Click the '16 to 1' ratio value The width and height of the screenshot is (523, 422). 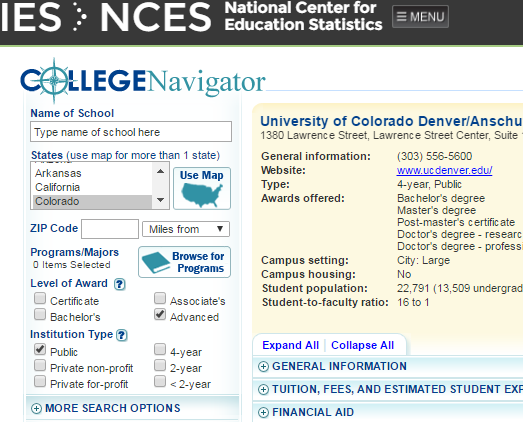point(413,302)
